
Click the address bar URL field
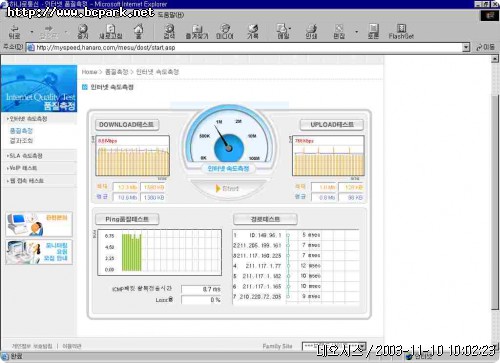(248, 47)
